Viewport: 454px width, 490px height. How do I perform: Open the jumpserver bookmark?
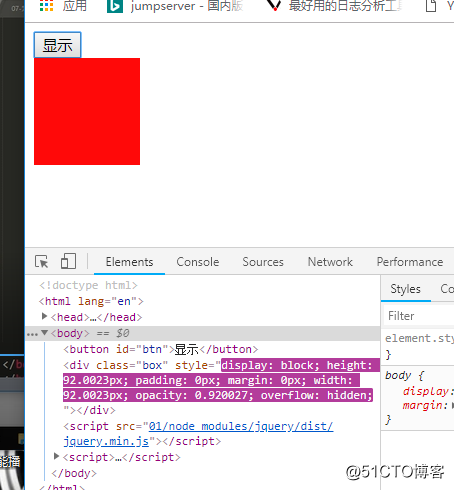coord(175,6)
